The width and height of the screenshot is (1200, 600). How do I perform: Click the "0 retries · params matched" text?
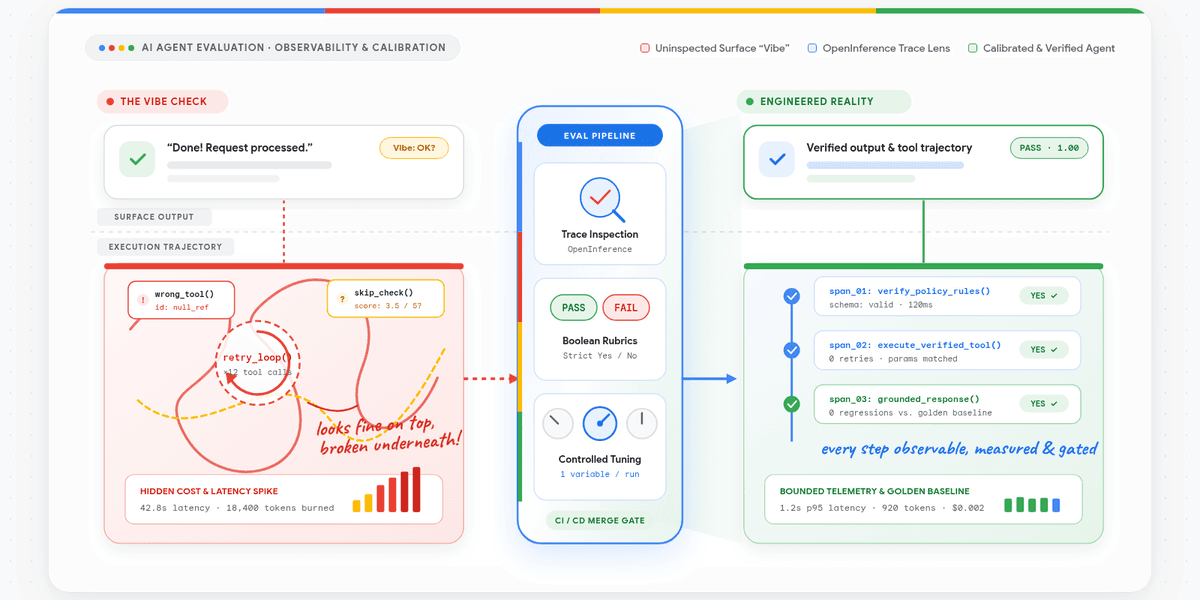(x=893, y=358)
